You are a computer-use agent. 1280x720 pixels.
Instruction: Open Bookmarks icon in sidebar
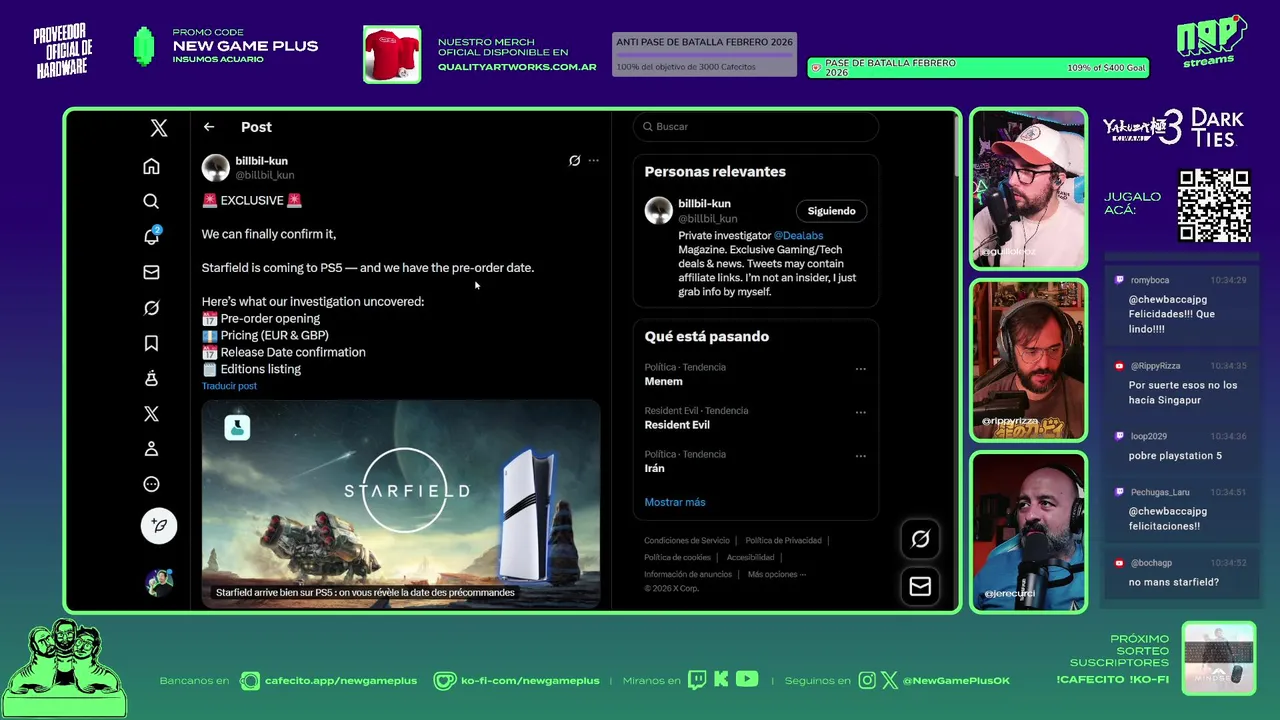click(151, 343)
